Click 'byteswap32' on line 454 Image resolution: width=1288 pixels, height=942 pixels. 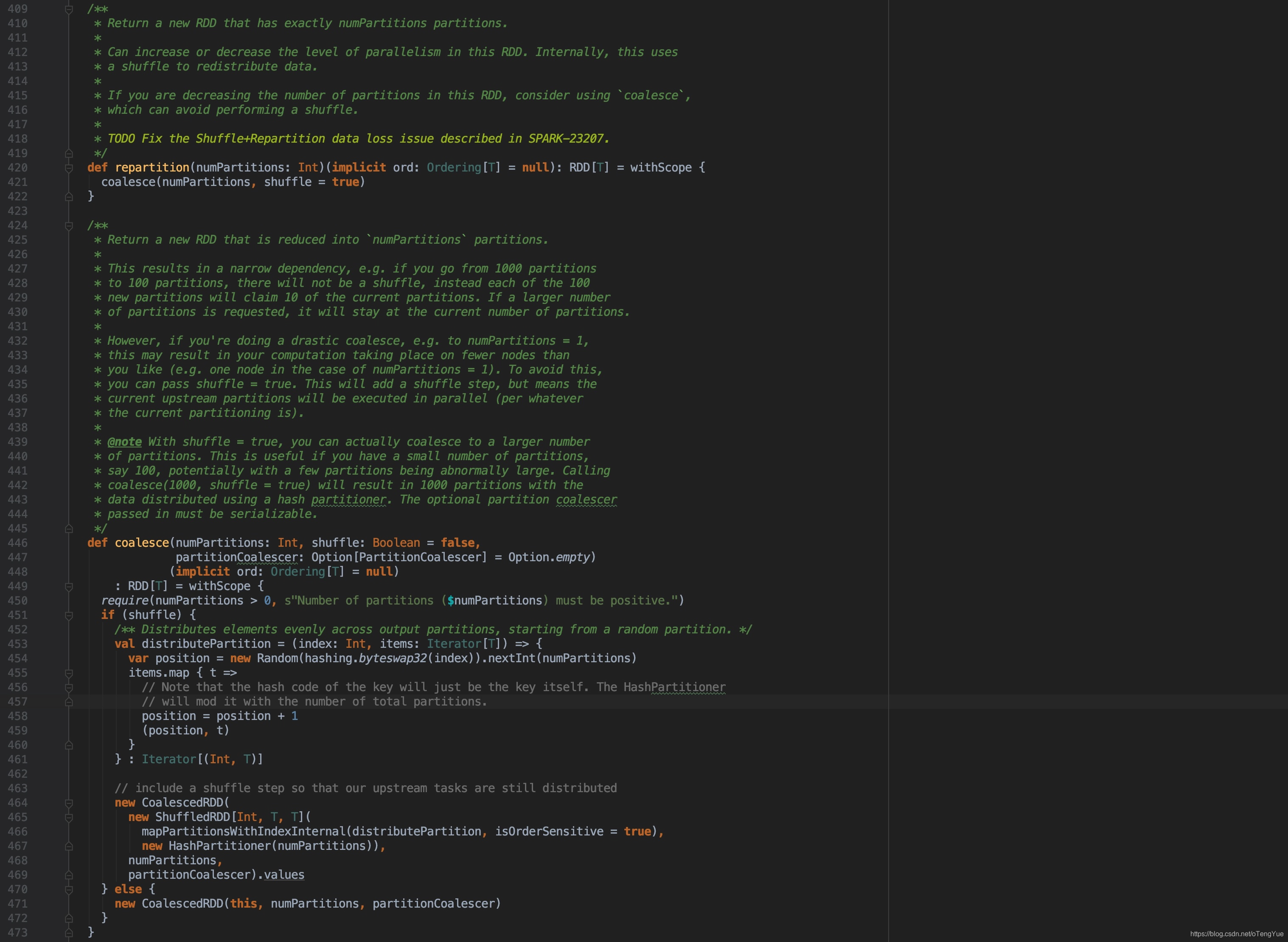[393, 658]
